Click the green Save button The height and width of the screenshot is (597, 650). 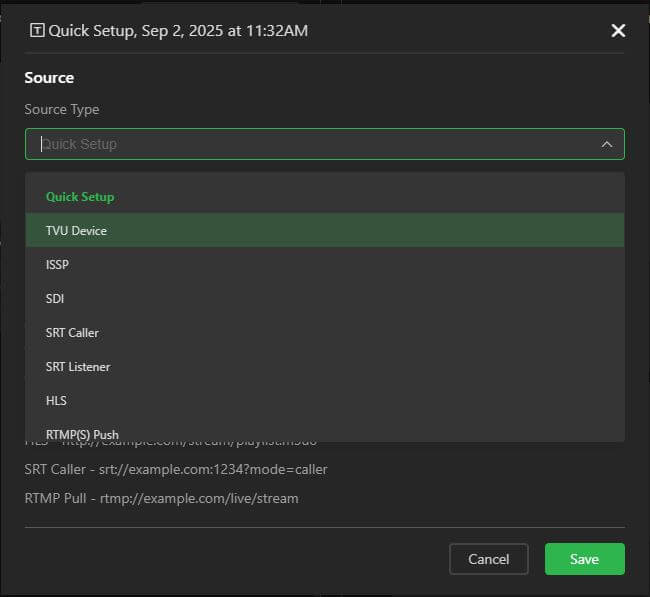click(584, 559)
